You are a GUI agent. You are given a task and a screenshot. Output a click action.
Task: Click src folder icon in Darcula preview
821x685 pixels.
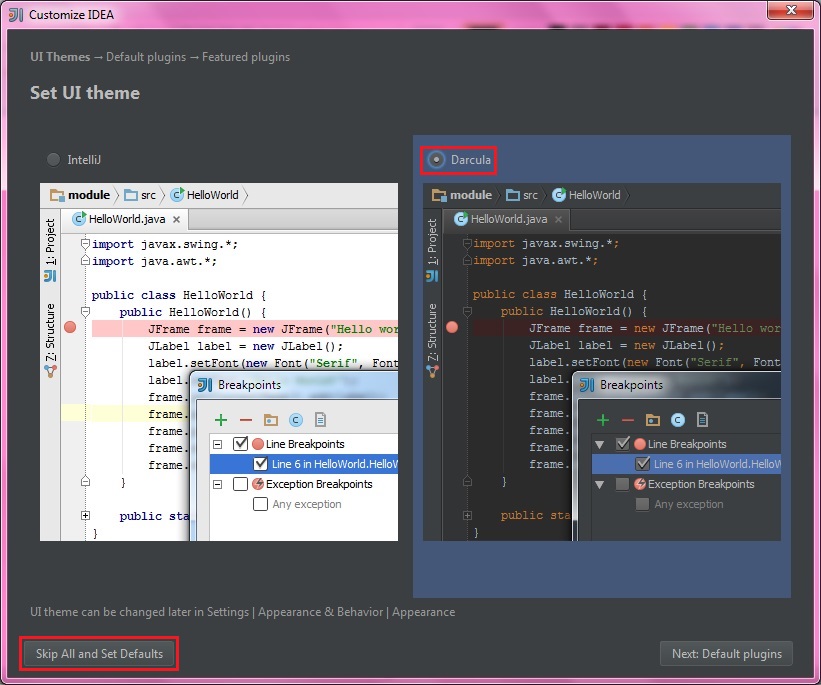coord(513,195)
